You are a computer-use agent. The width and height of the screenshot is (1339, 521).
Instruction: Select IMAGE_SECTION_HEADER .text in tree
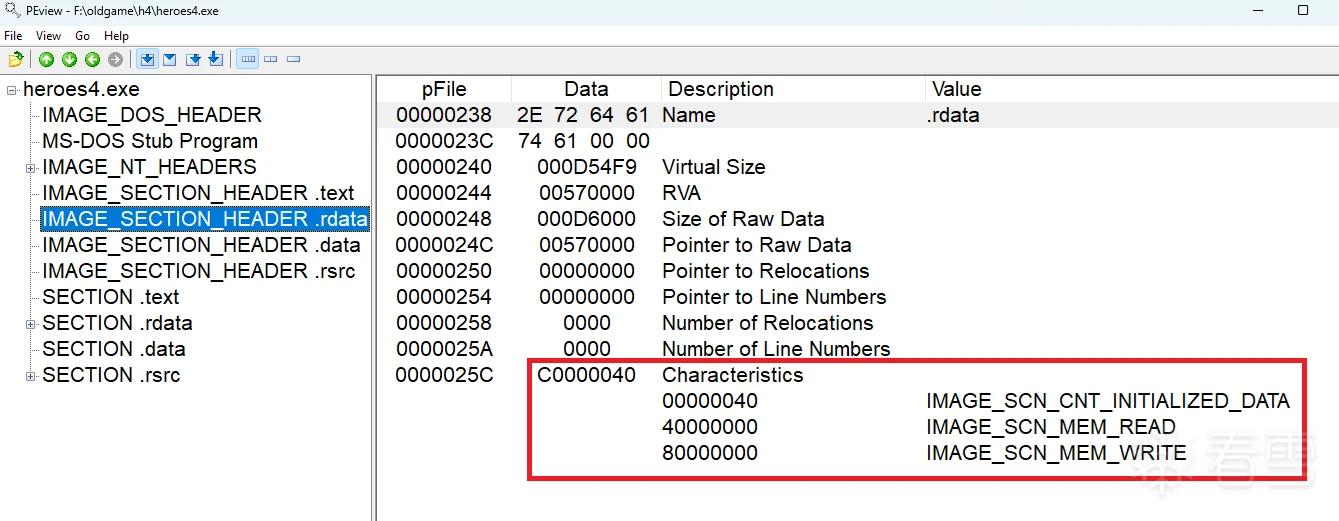click(198, 193)
